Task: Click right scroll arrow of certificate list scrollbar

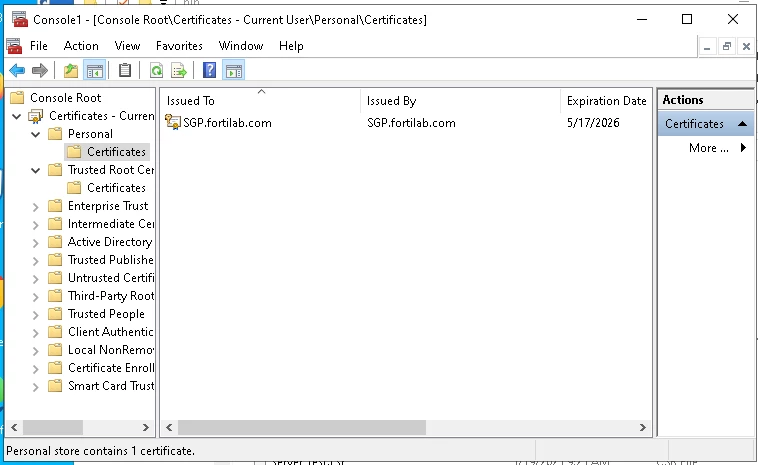Action: pyautogui.click(x=642, y=427)
